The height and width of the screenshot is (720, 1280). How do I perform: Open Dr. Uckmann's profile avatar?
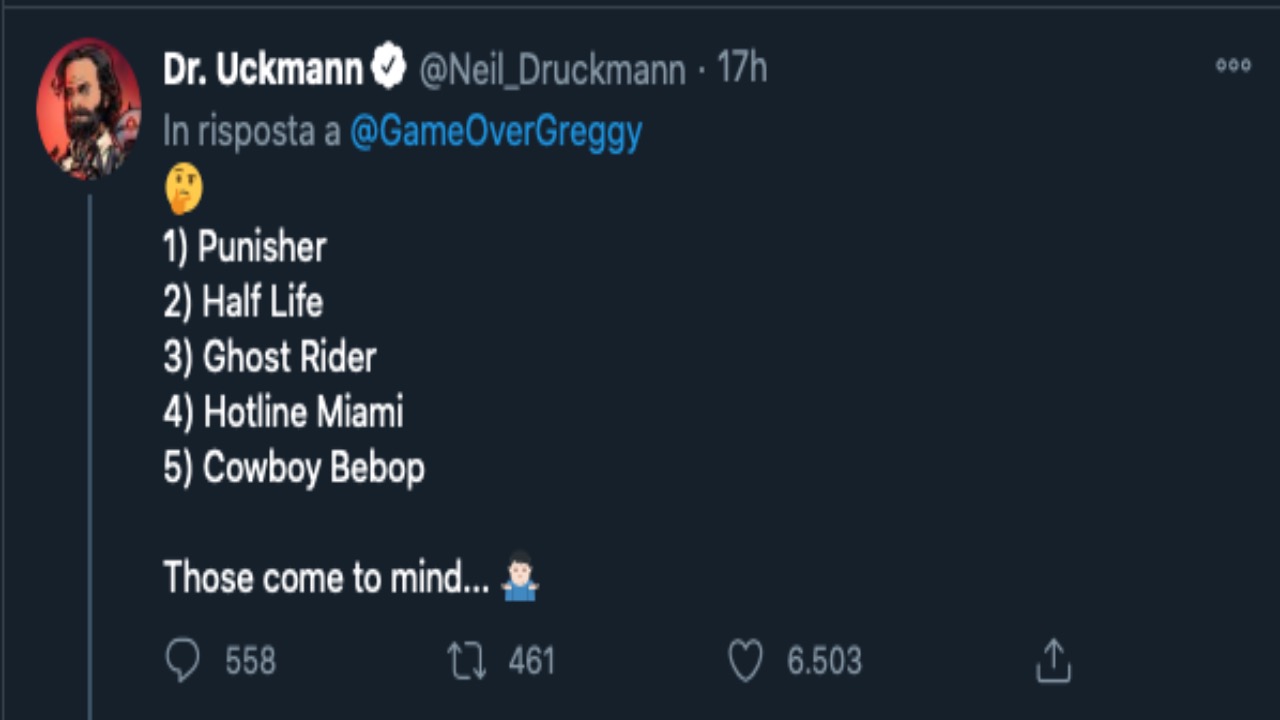click(x=88, y=109)
